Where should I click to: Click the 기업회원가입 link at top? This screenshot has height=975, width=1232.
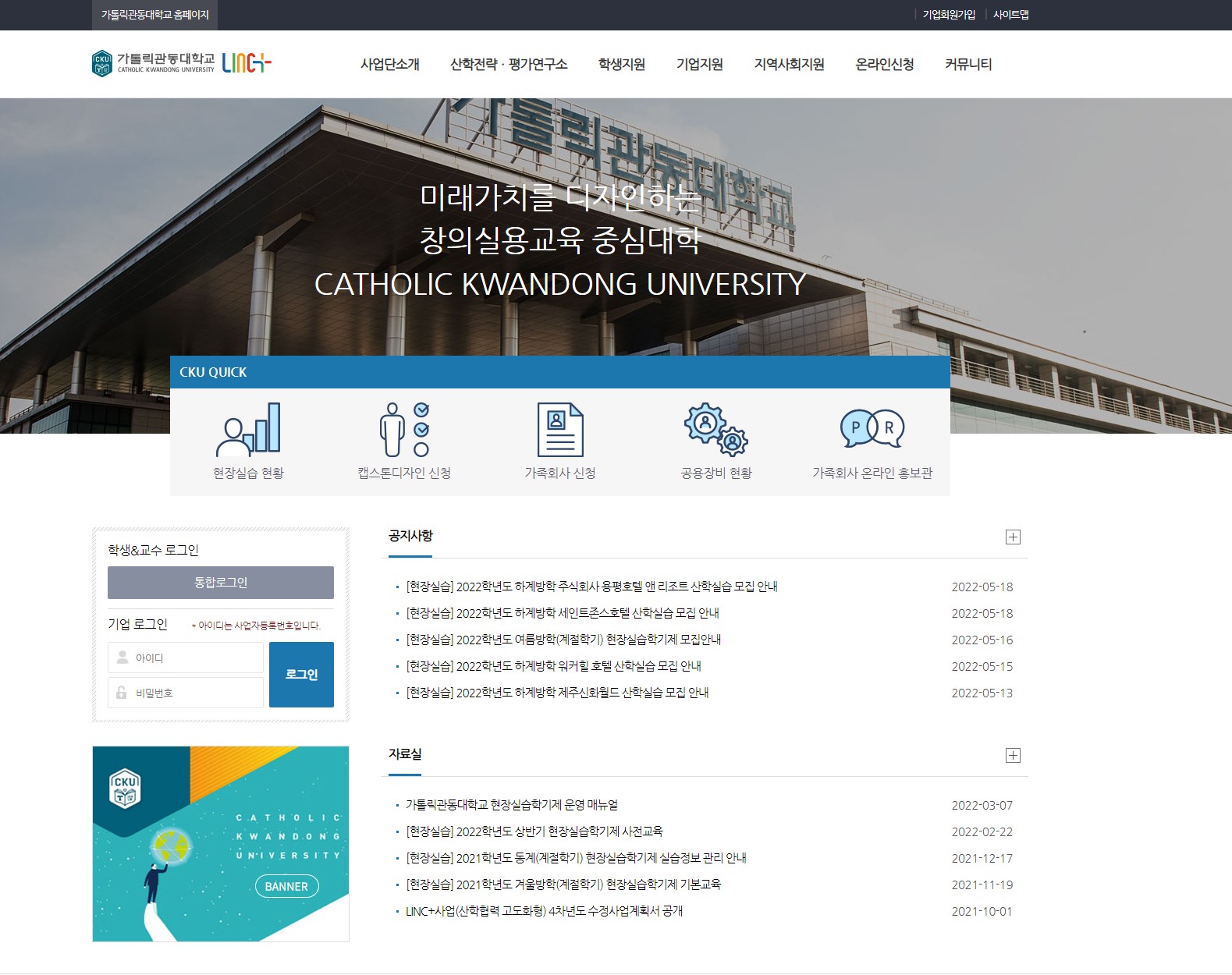949,15
